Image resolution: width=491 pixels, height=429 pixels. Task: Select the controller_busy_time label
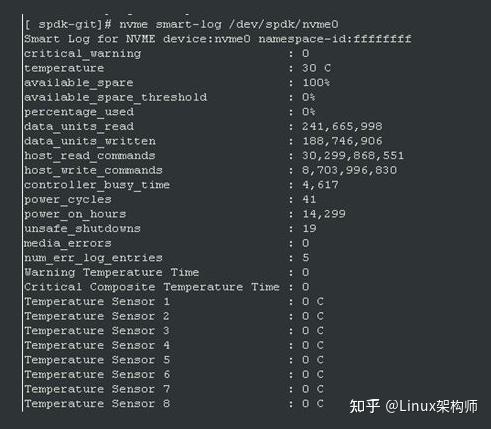(97, 185)
